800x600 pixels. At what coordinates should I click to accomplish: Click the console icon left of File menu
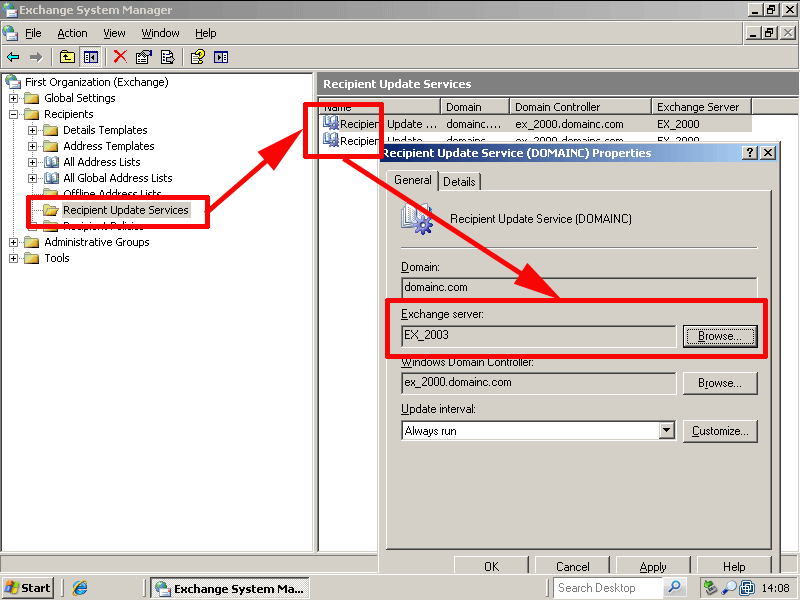tap(10, 33)
